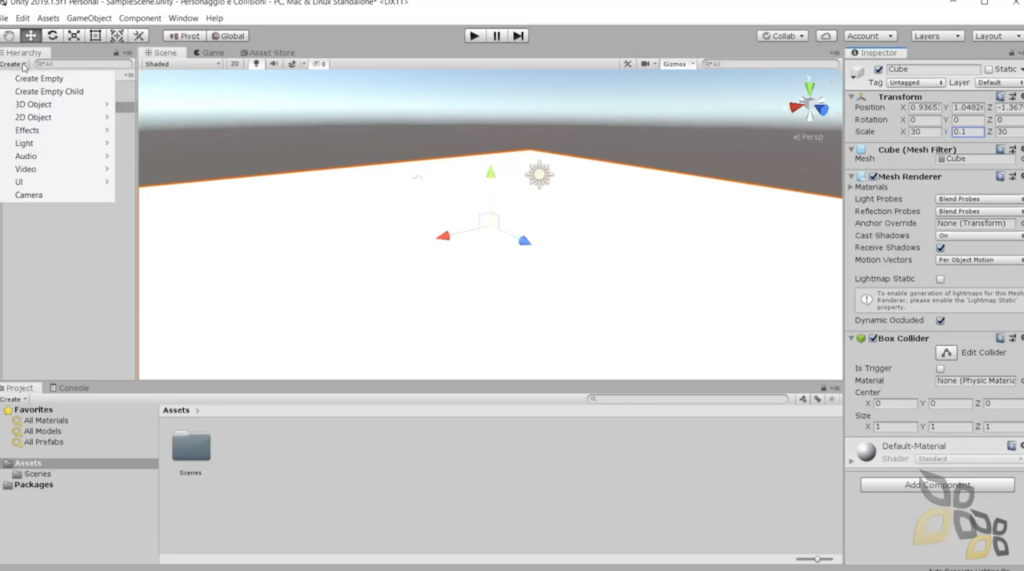Toggle Pivot/Center handle position
The height and width of the screenshot is (571, 1024).
coord(184,36)
